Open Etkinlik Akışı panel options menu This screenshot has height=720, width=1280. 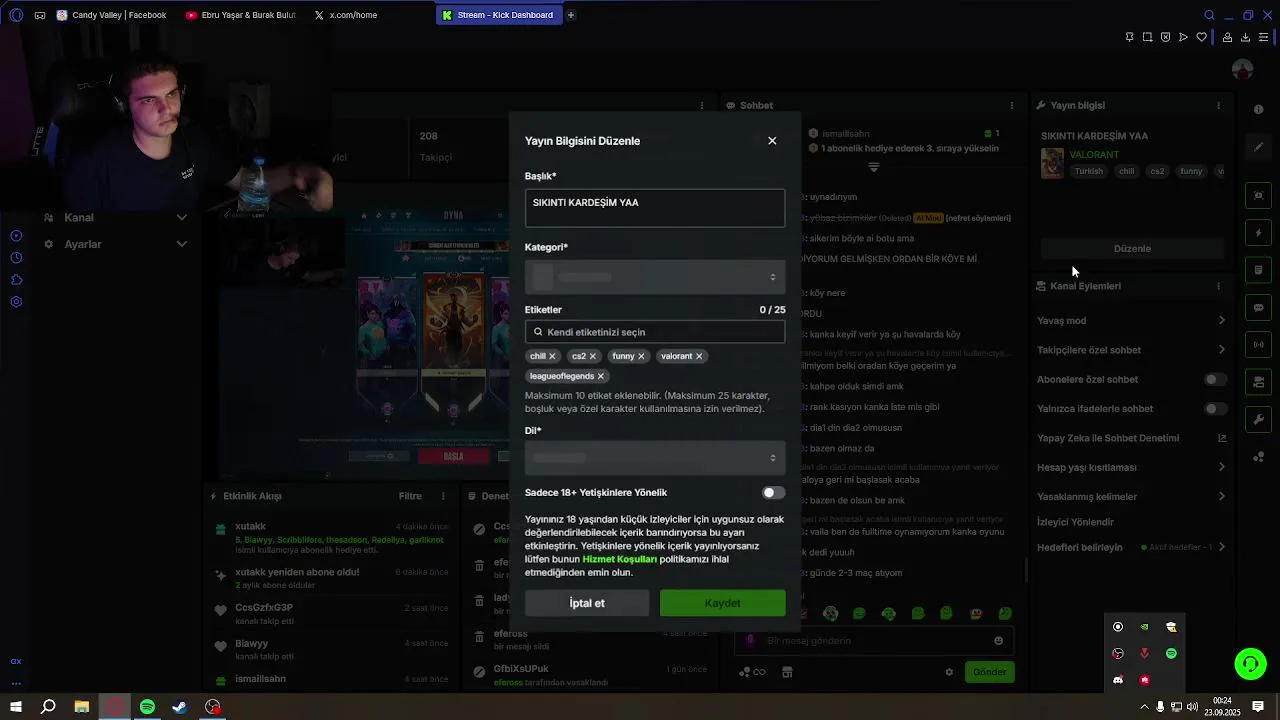[x=443, y=496]
